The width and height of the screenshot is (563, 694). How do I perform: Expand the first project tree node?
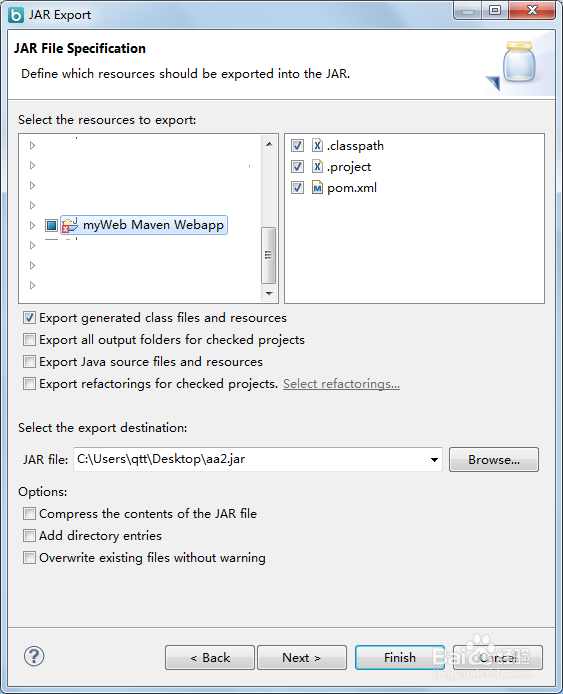click(32, 145)
